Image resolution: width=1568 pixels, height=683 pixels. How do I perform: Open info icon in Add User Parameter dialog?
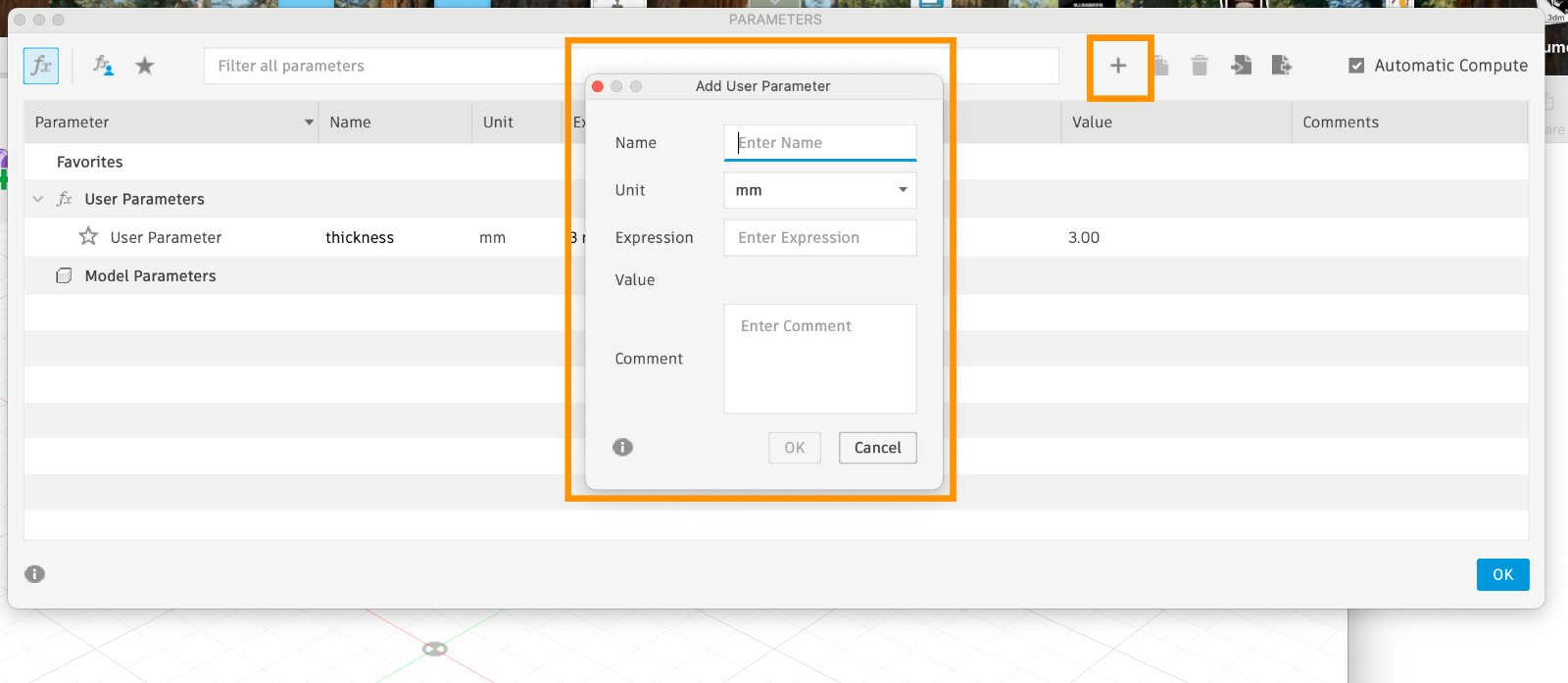click(622, 447)
